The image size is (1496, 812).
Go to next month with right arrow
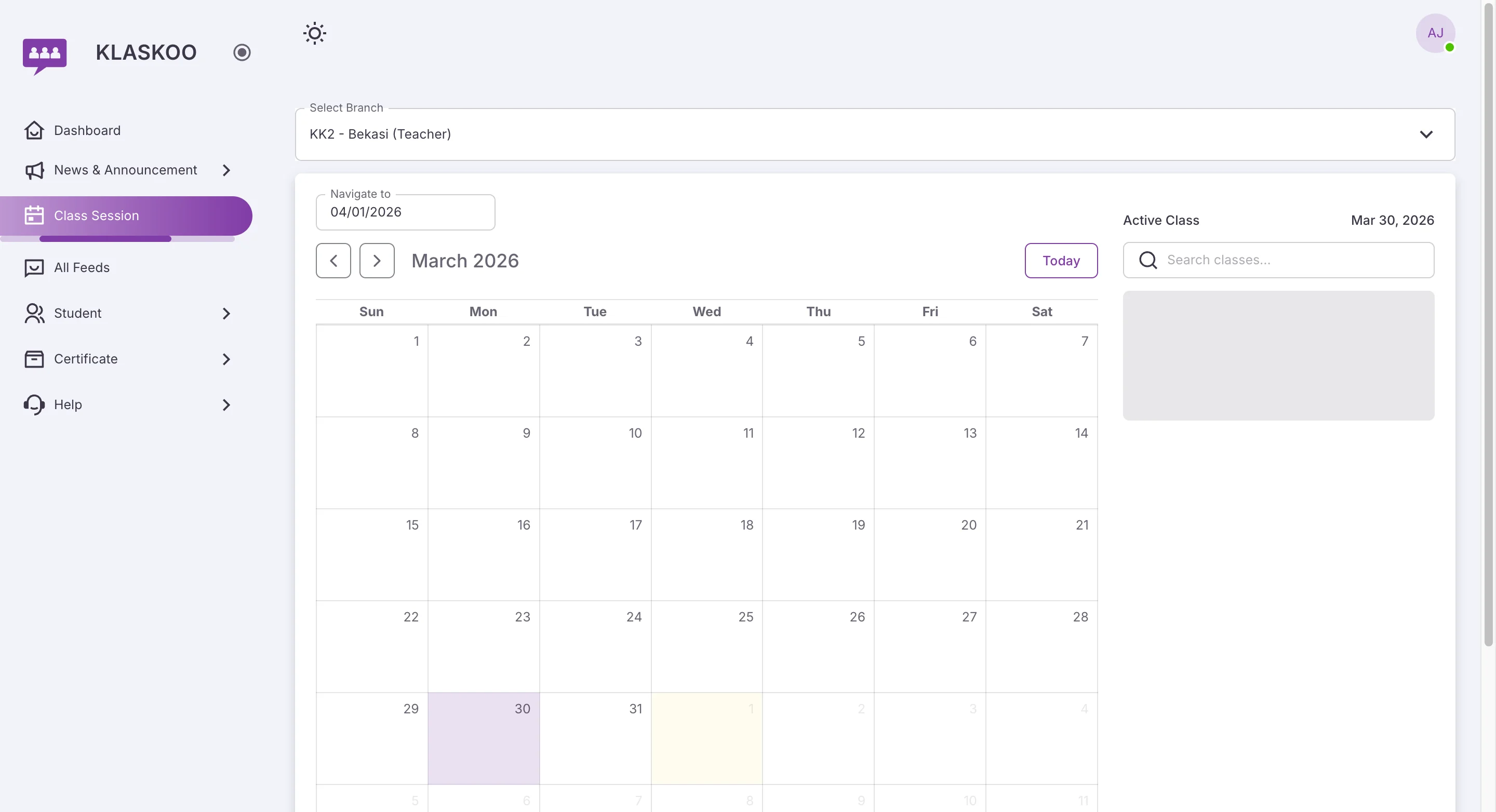[377, 260]
